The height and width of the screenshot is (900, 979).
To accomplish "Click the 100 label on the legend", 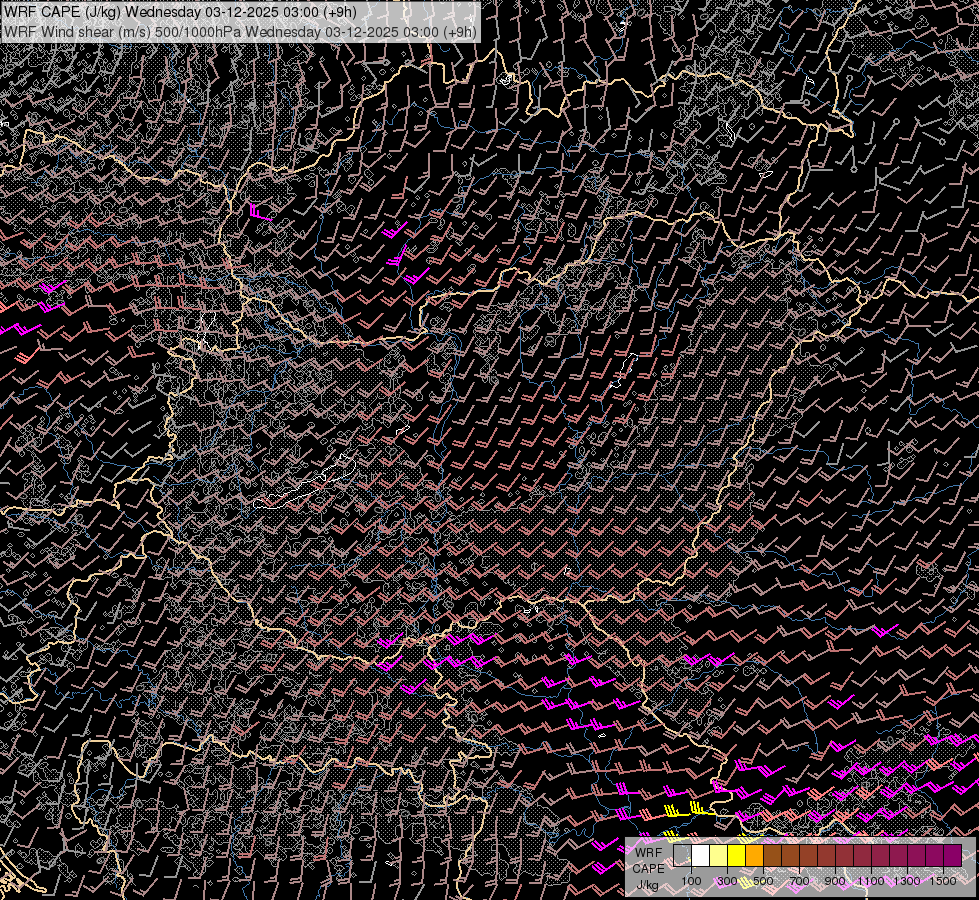I will click(x=691, y=881).
